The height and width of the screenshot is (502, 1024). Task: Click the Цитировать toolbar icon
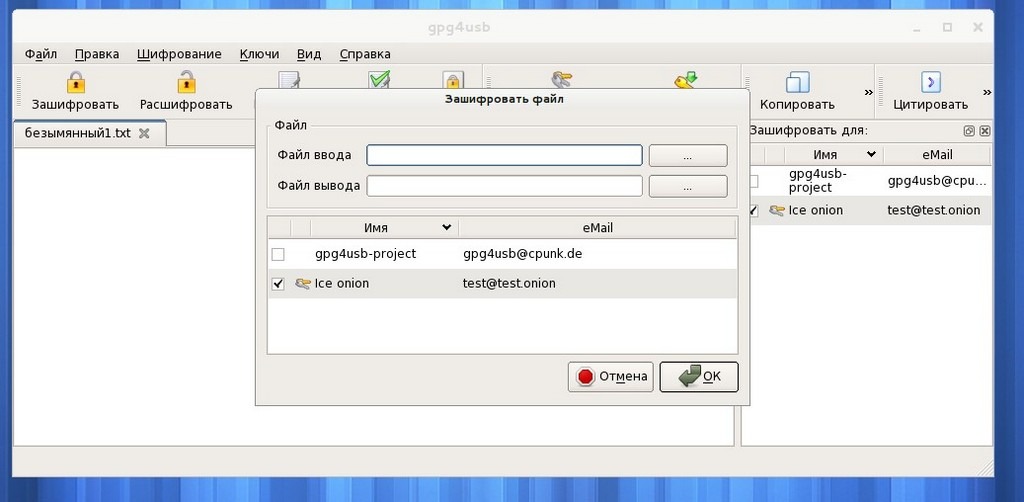click(x=931, y=82)
